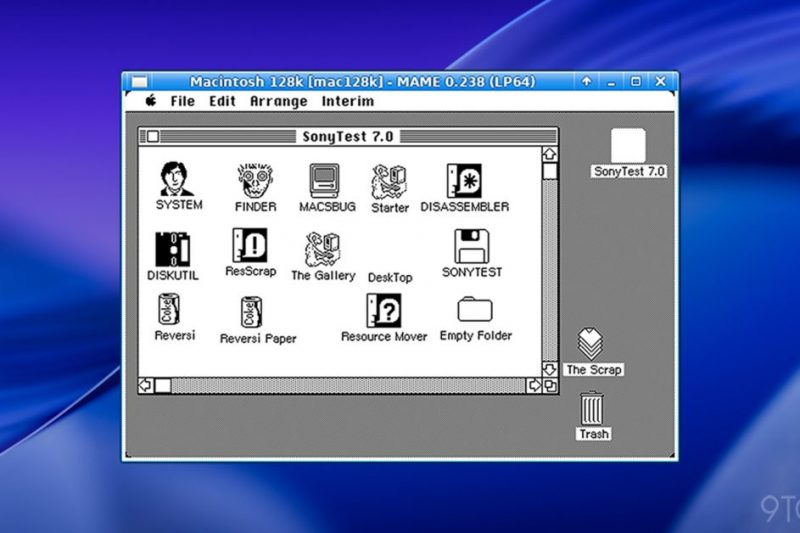Image resolution: width=800 pixels, height=533 pixels.
Task: Select the Reversi Coke can icon
Action: click(169, 309)
